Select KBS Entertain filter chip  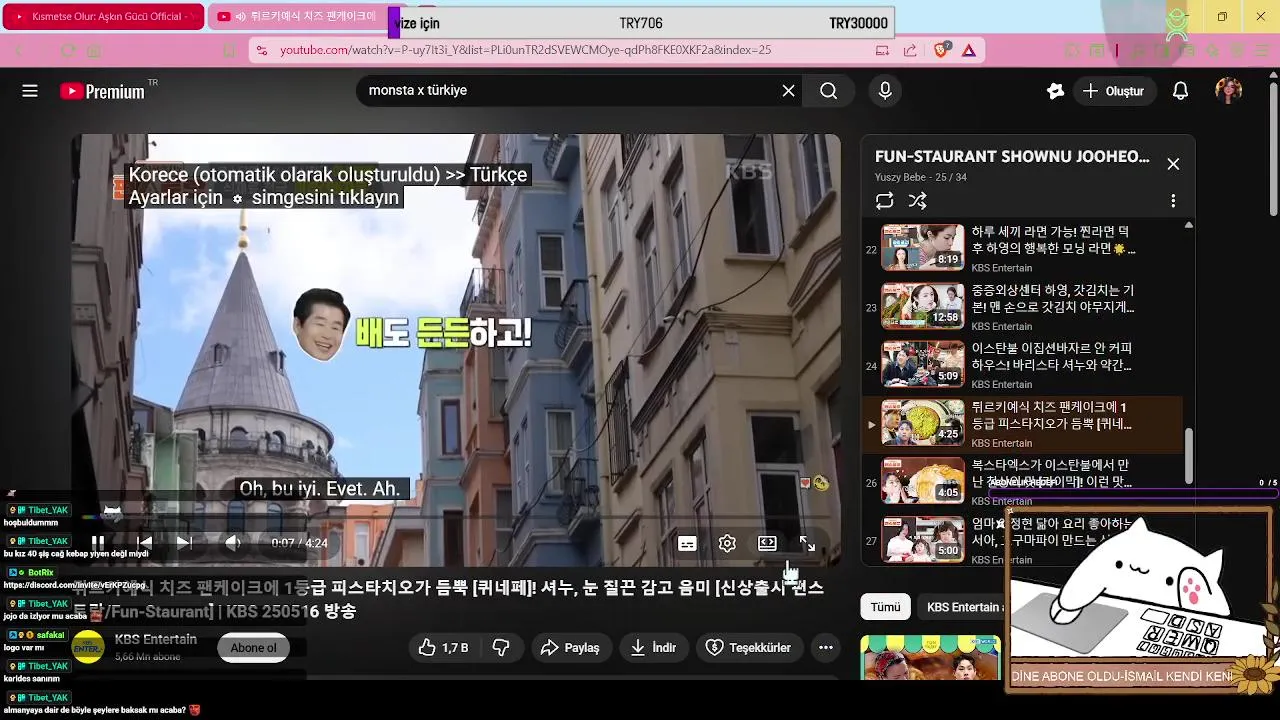coord(960,607)
